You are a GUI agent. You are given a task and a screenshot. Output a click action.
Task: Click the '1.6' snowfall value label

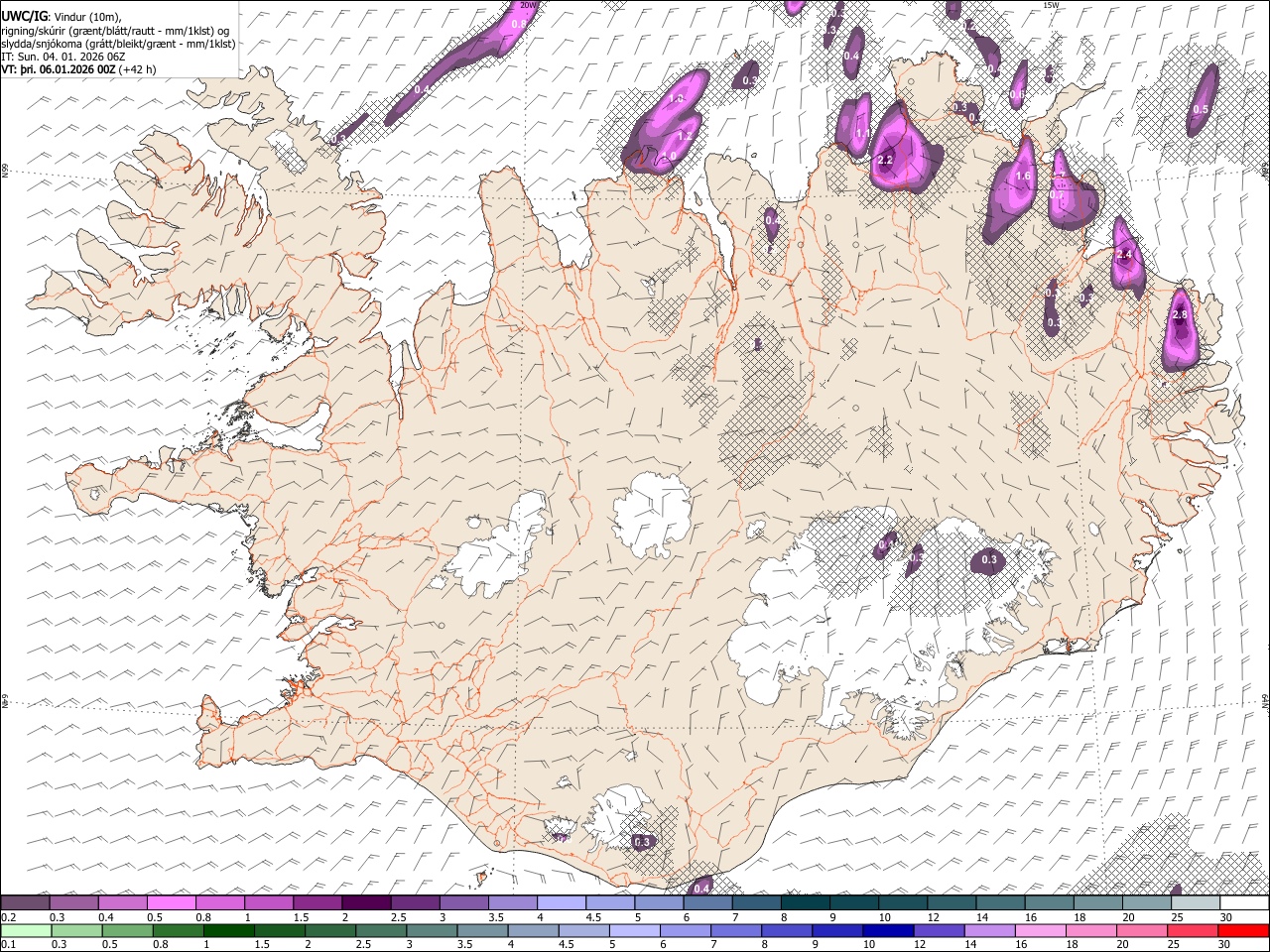coord(1025,176)
